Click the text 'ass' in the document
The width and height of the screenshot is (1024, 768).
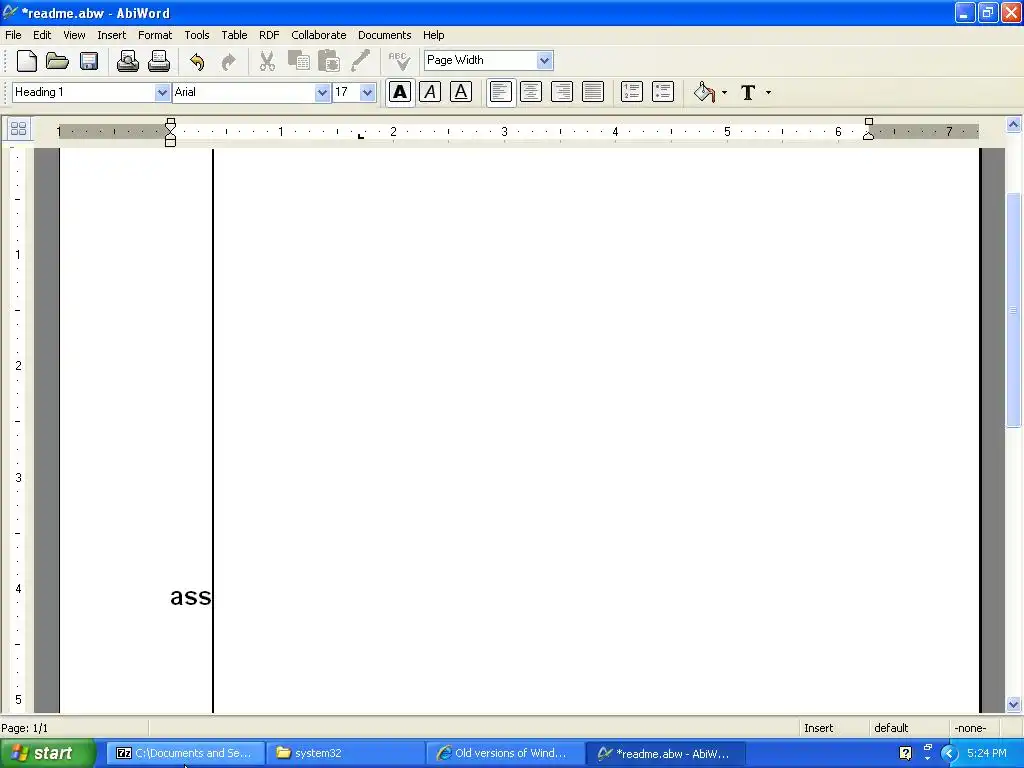[190, 597]
